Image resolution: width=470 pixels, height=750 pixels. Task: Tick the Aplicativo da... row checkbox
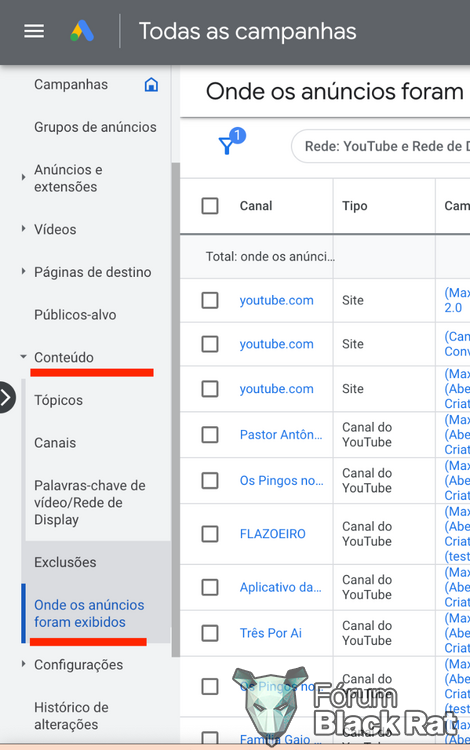click(x=210, y=587)
